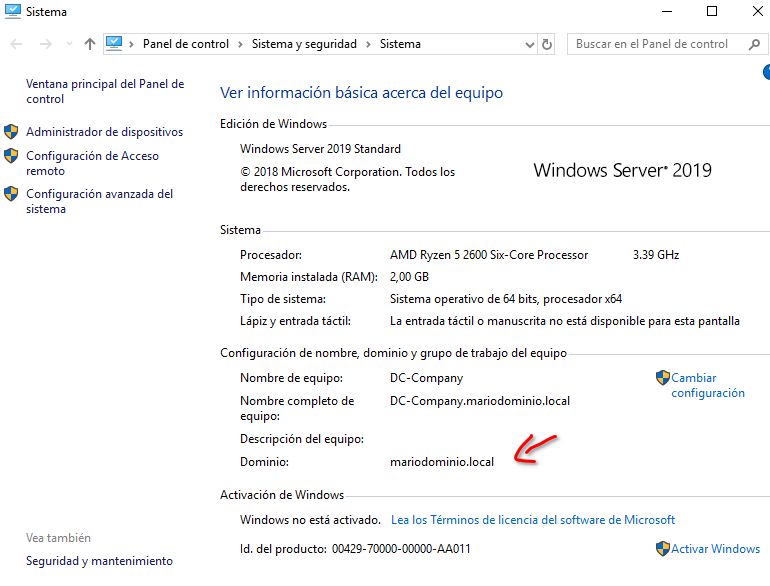Open Administrador de dispositivos

tap(105, 132)
